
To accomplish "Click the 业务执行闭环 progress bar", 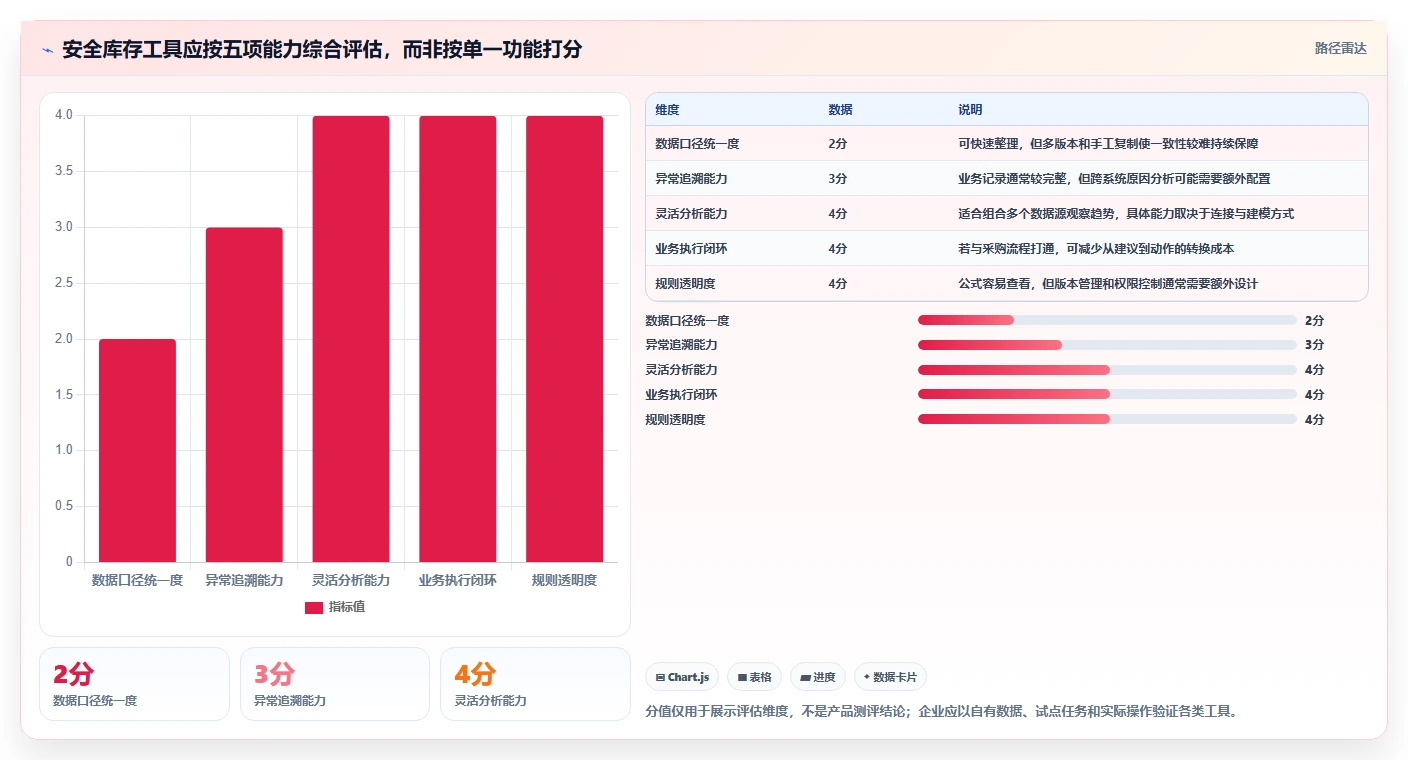I will pyautogui.click(x=1107, y=395).
